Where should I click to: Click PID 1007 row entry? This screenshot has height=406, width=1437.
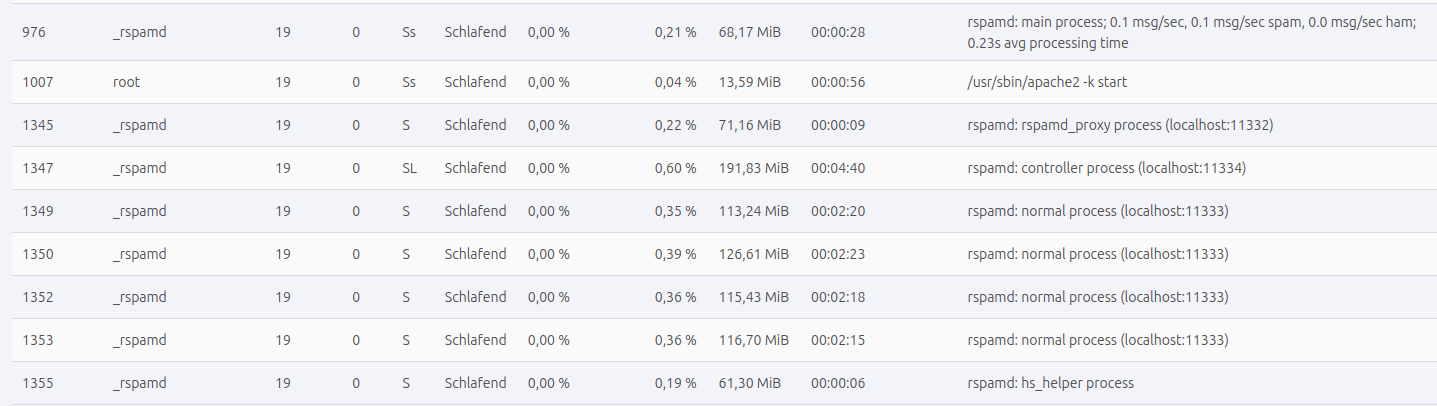pyautogui.click(x=37, y=82)
